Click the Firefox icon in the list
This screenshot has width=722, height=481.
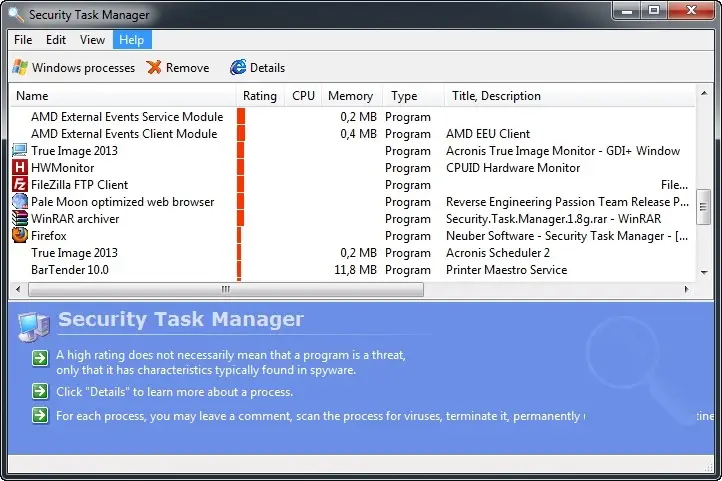(19, 236)
